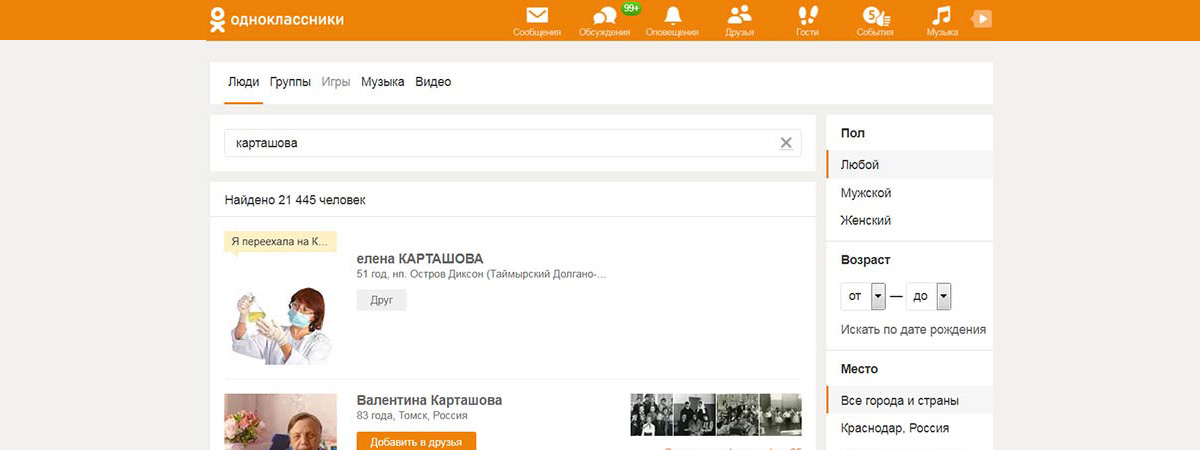Open Обсуждения discussions icon
The width and height of the screenshot is (1200, 450).
(x=604, y=17)
